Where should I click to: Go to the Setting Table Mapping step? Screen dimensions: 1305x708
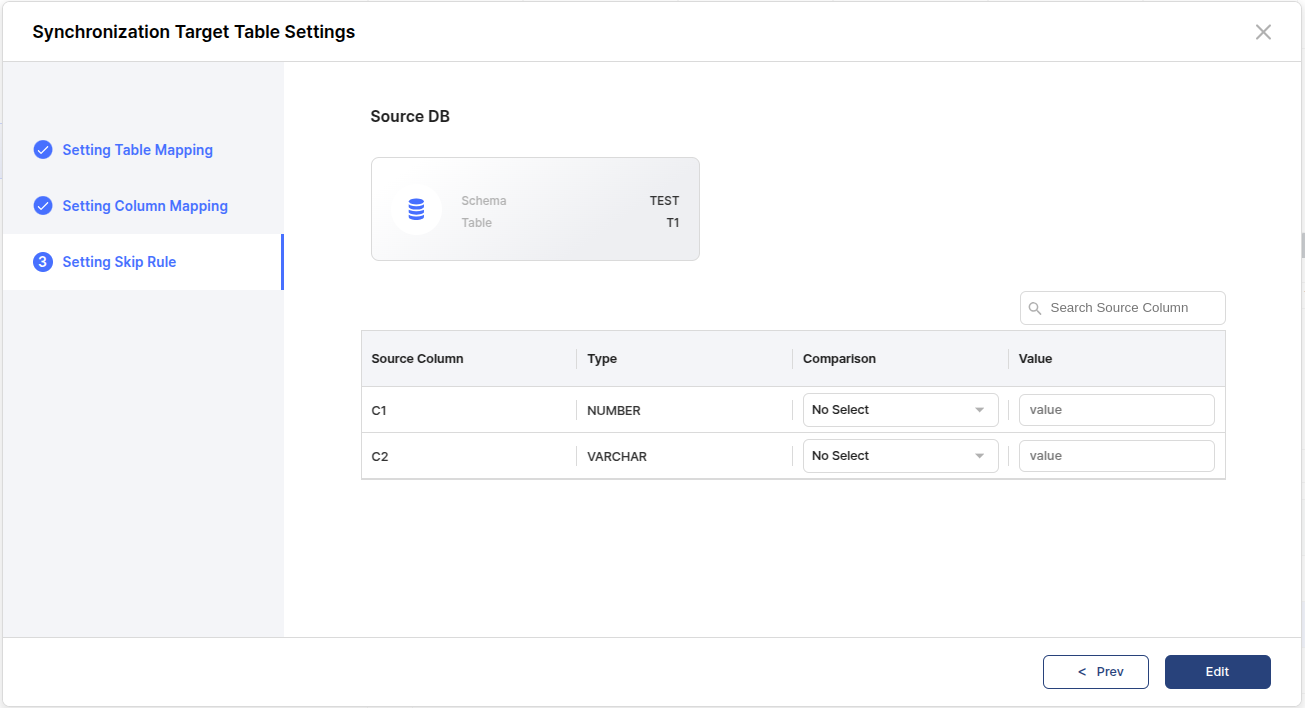tap(137, 150)
